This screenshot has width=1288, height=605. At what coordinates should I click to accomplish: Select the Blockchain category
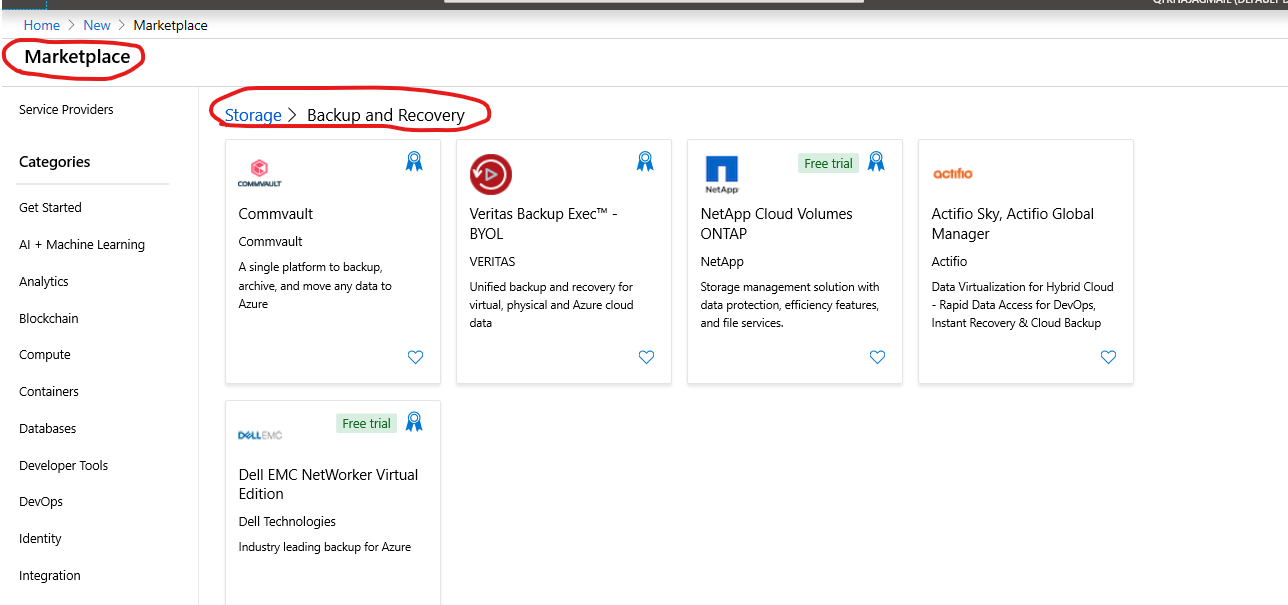click(49, 319)
